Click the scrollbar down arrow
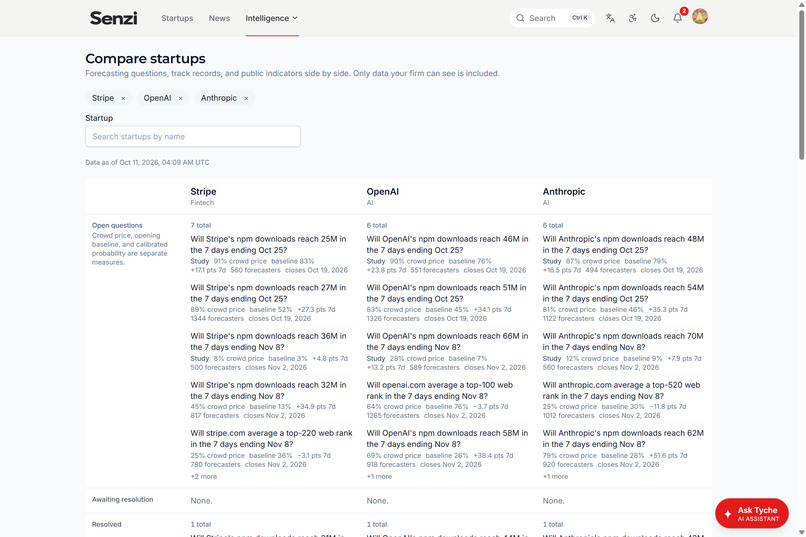Image resolution: width=806 pixels, height=537 pixels. click(x=801, y=533)
